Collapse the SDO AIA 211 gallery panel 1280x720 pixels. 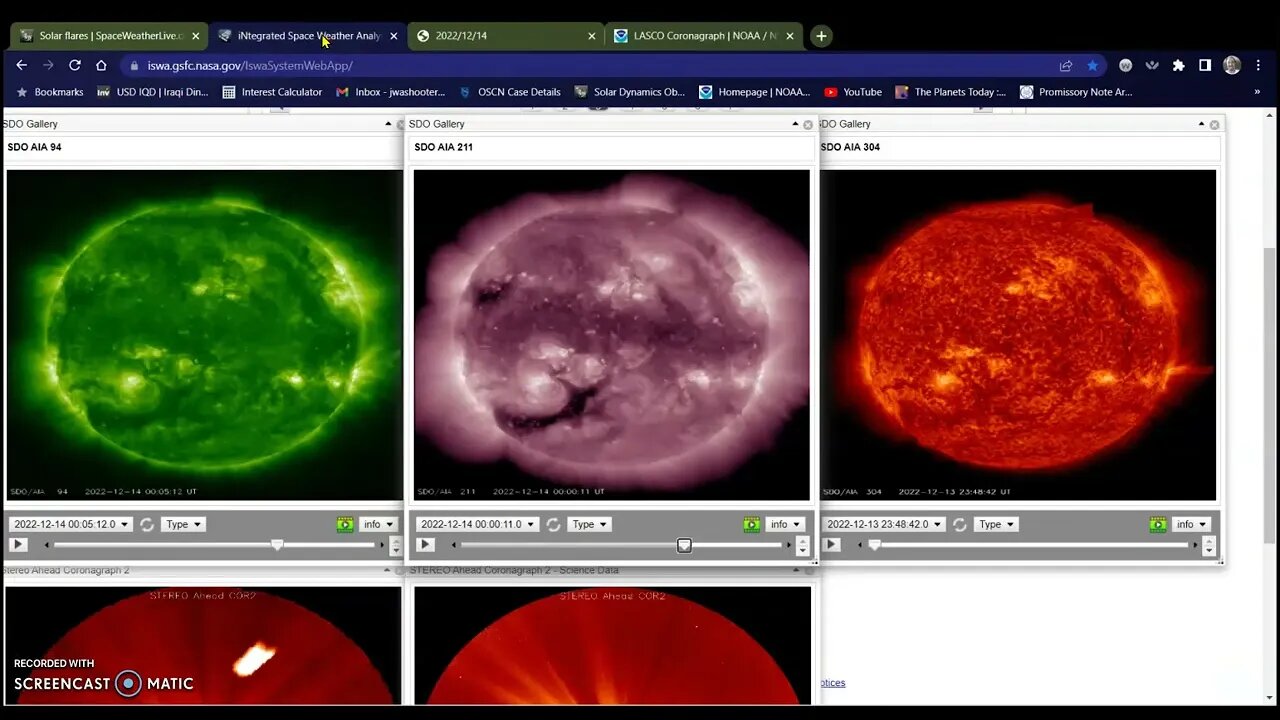(x=795, y=124)
